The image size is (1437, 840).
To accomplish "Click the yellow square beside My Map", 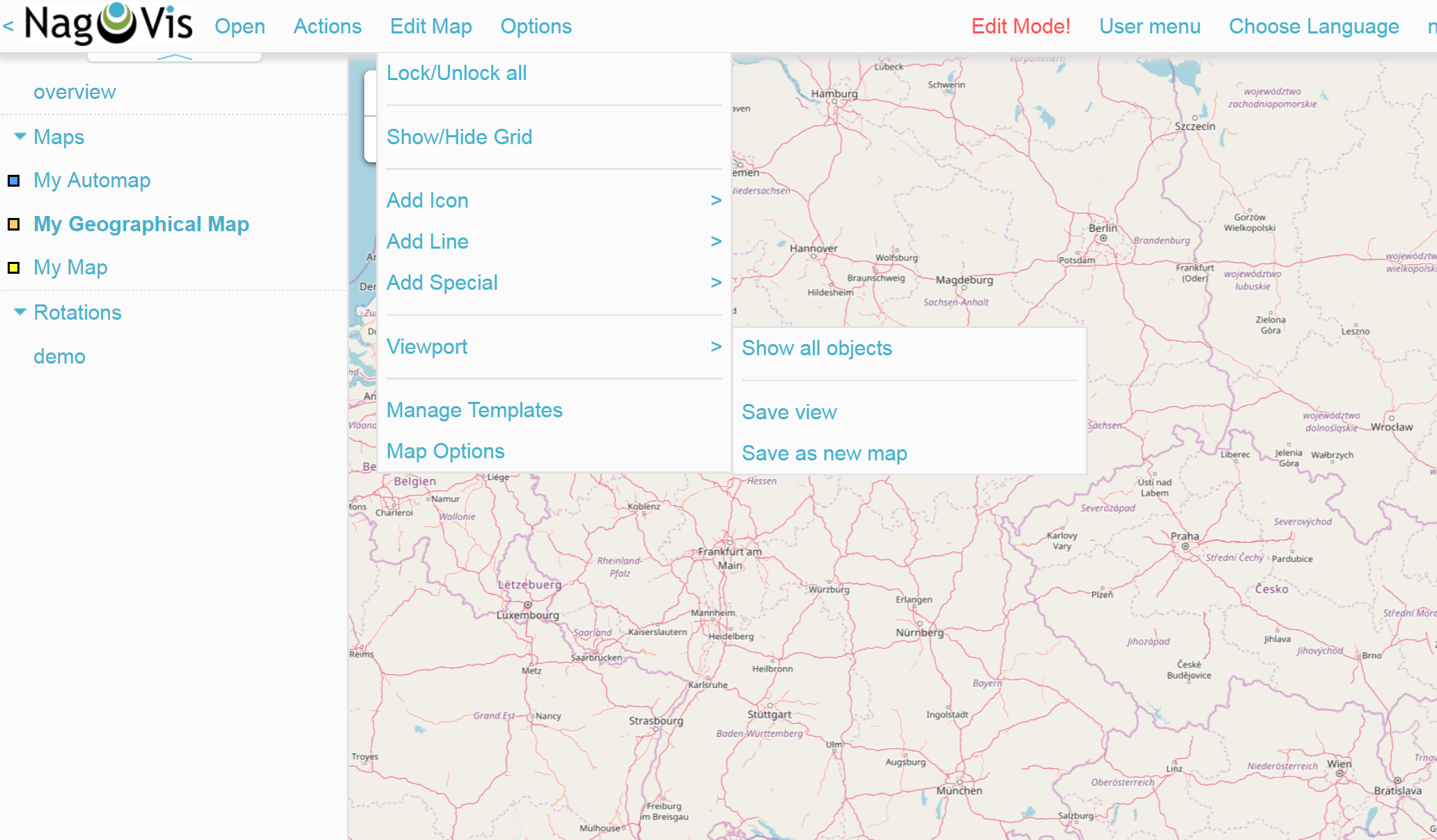I will coord(13,267).
